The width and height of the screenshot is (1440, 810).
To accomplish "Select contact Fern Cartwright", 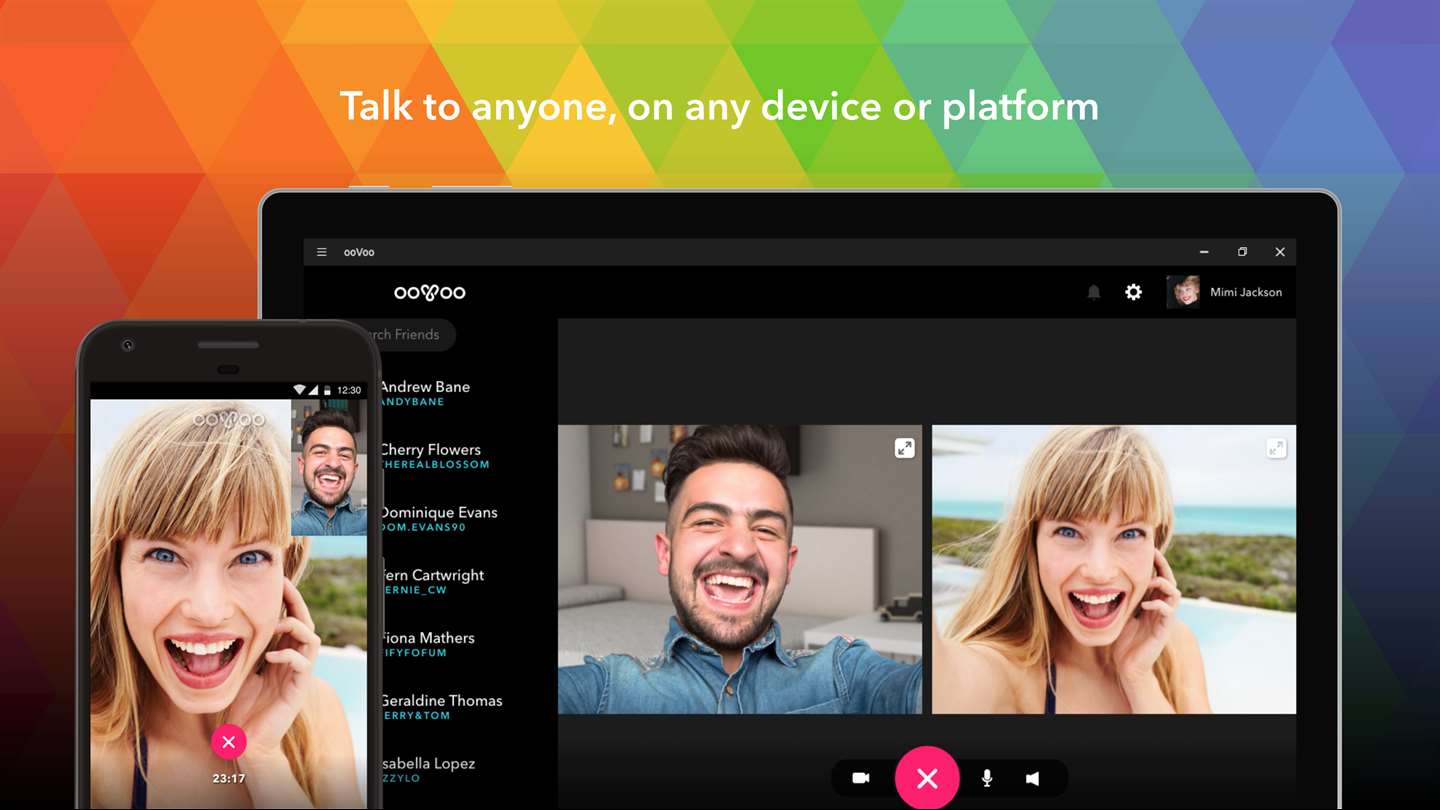I will click(433, 582).
